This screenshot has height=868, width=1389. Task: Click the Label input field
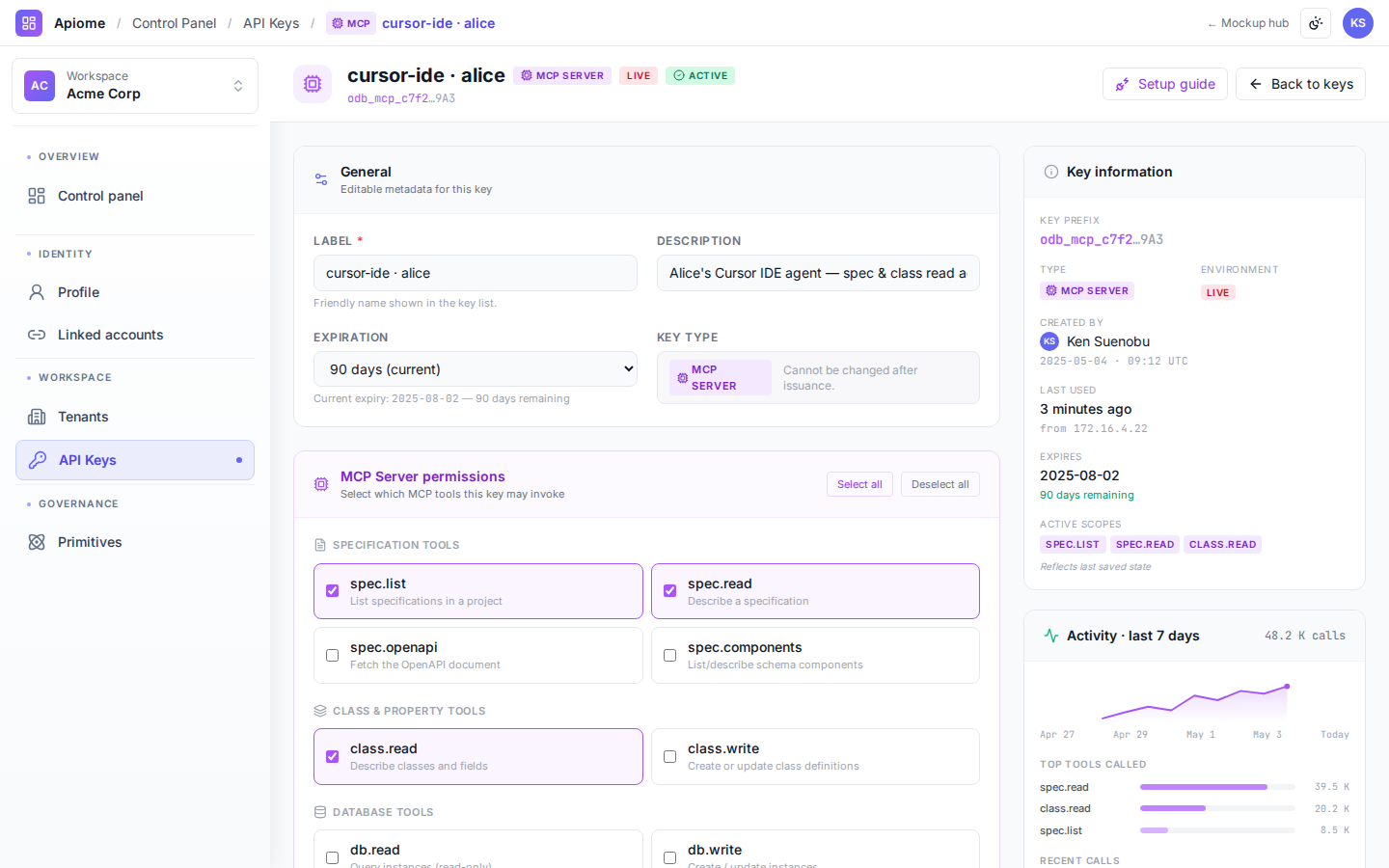click(x=476, y=273)
